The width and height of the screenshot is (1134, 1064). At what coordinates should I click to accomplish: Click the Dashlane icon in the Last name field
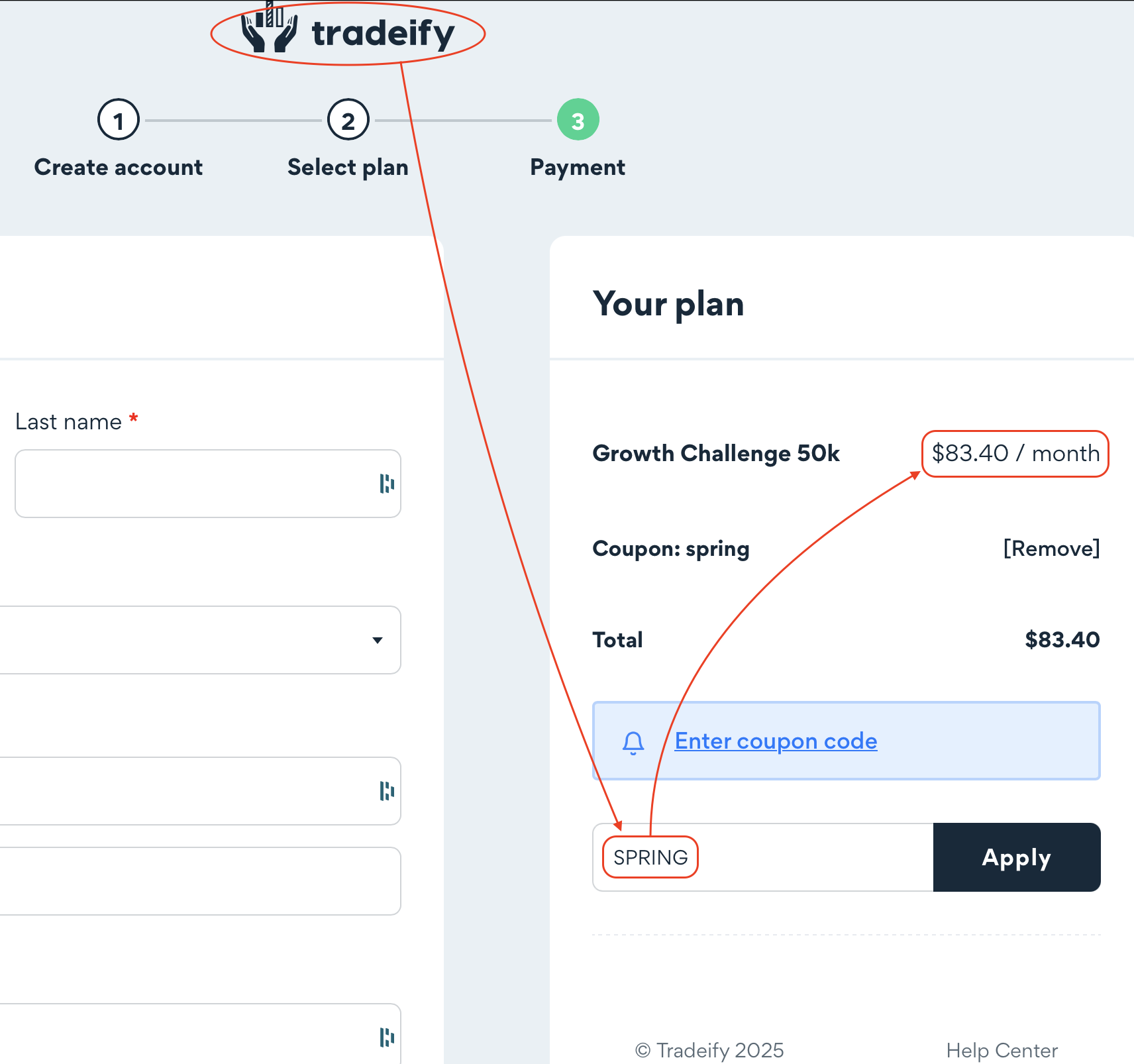coord(386,484)
